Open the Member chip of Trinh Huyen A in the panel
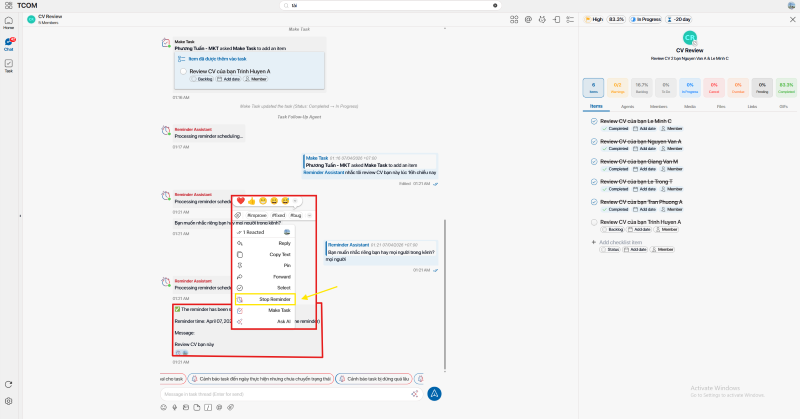The width and height of the screenshot is (800, 419). [x=666, y=230]
